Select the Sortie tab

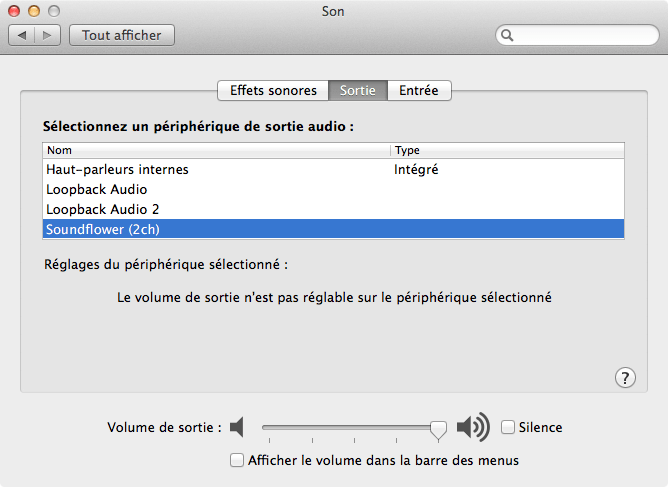click(x=358, y=90)
